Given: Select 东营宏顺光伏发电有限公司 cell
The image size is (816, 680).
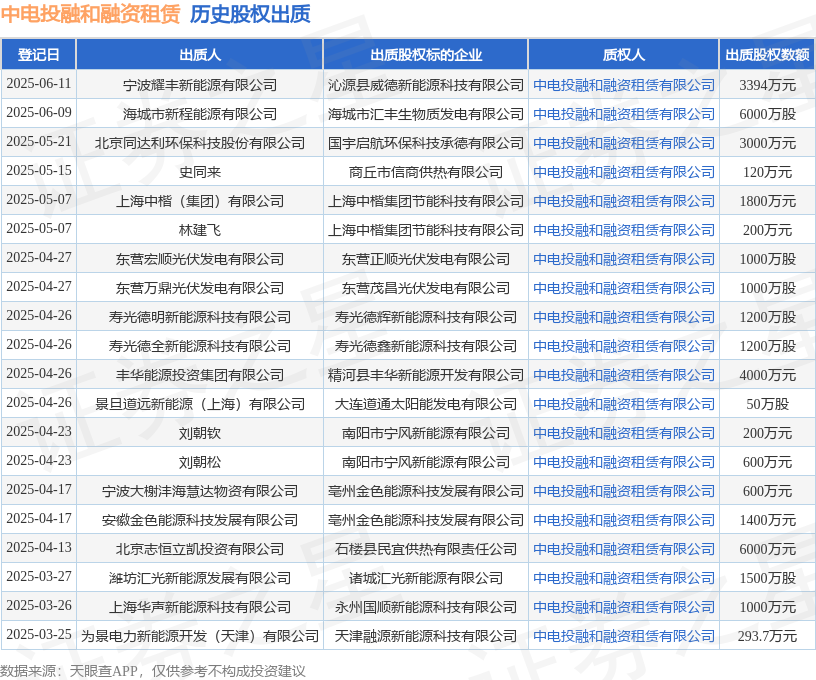Looking at the screenshot, I should (x=200, y=259).
